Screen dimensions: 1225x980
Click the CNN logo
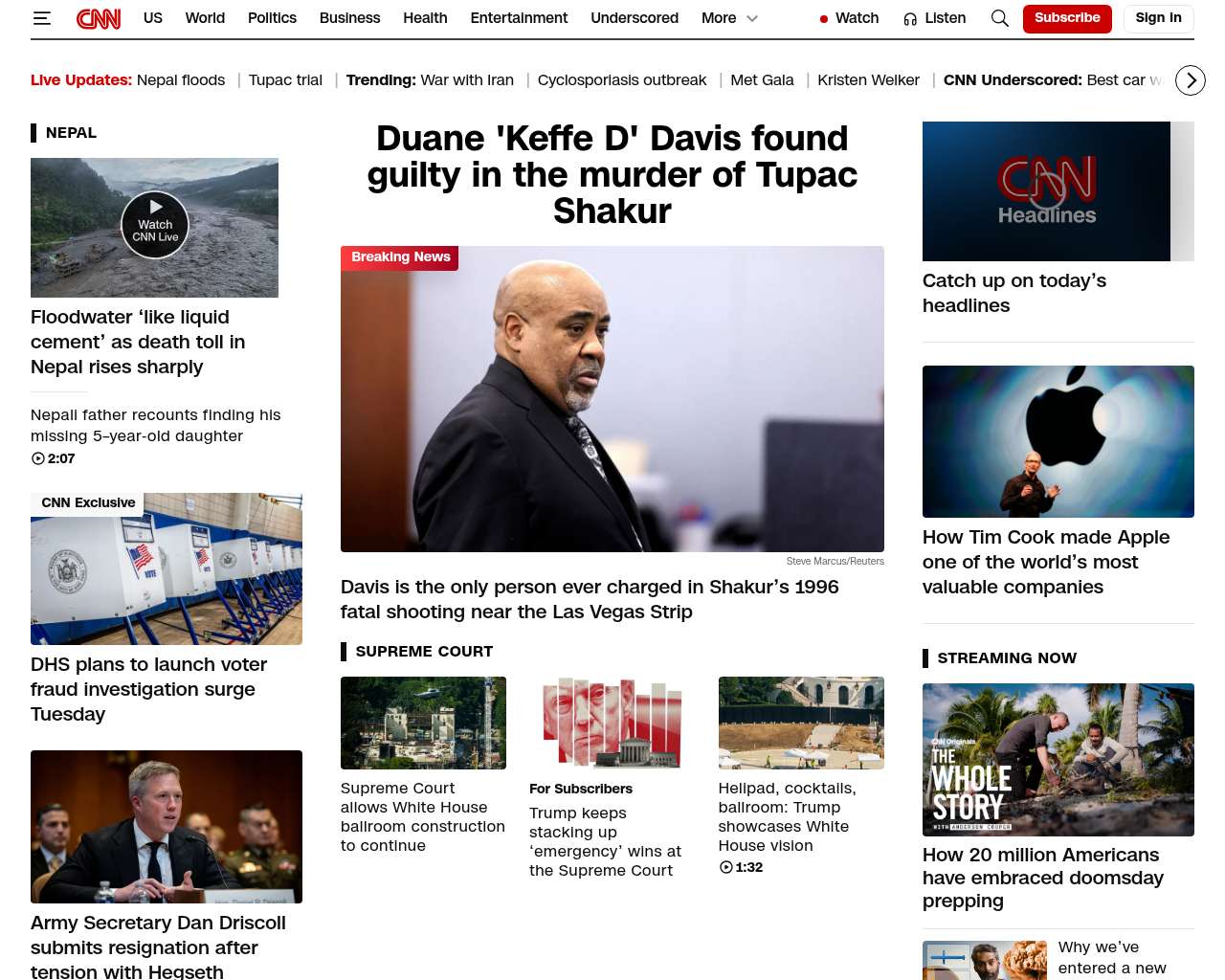pos(99,18)
